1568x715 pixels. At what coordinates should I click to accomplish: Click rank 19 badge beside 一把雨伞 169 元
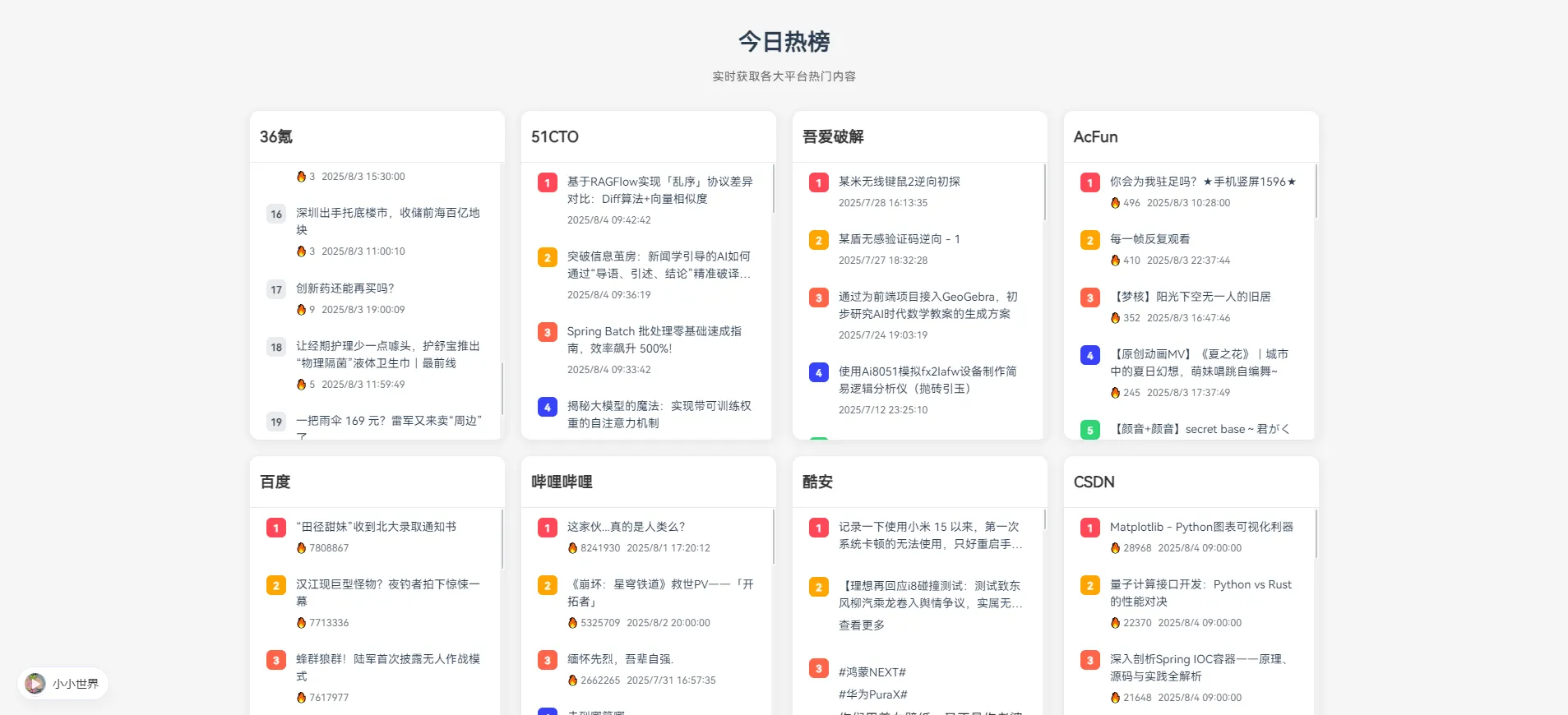click(x=276, y=422)
